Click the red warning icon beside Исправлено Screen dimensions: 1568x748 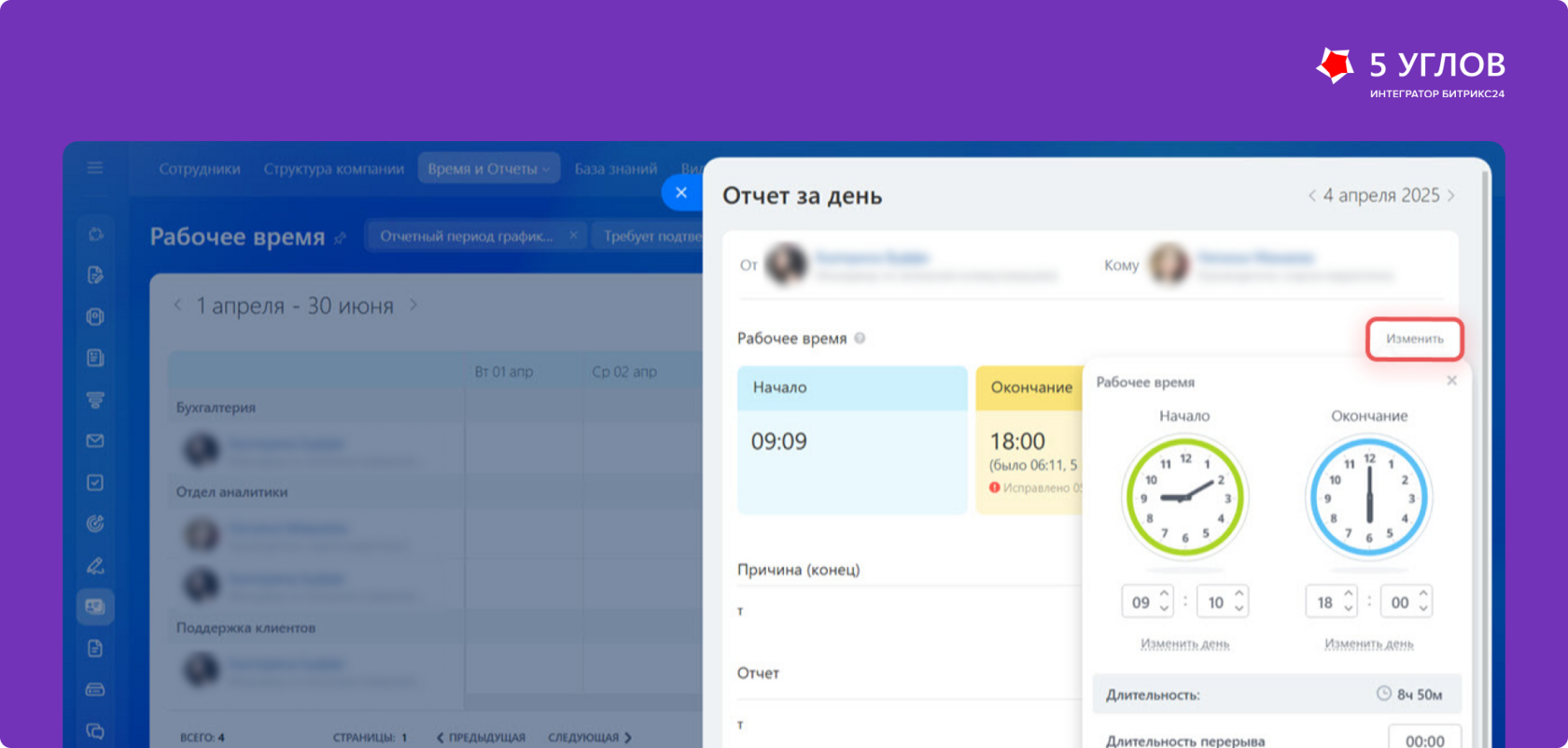995,487
